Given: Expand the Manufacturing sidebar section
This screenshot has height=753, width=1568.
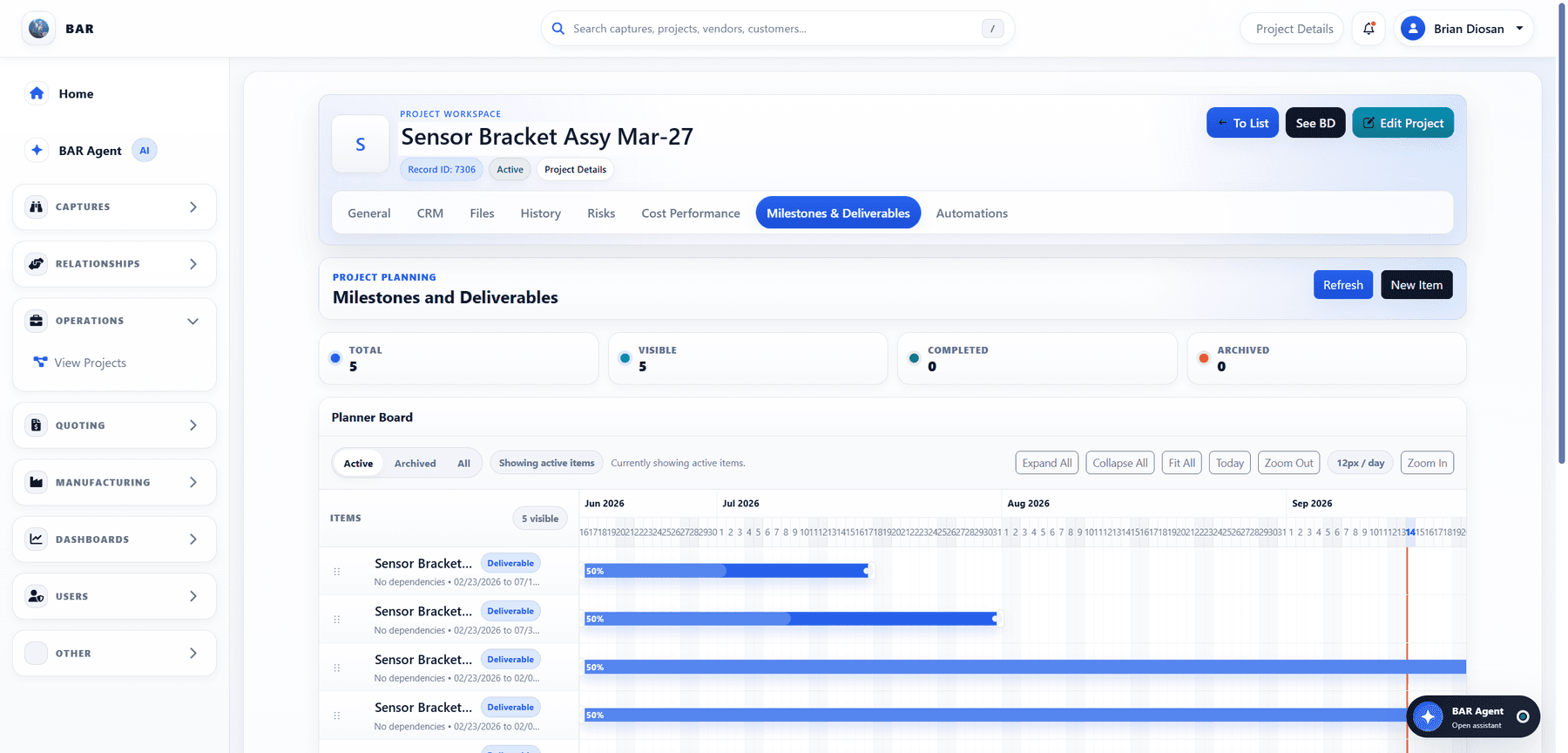Looking at the screenshot, I should pos(193,482).
